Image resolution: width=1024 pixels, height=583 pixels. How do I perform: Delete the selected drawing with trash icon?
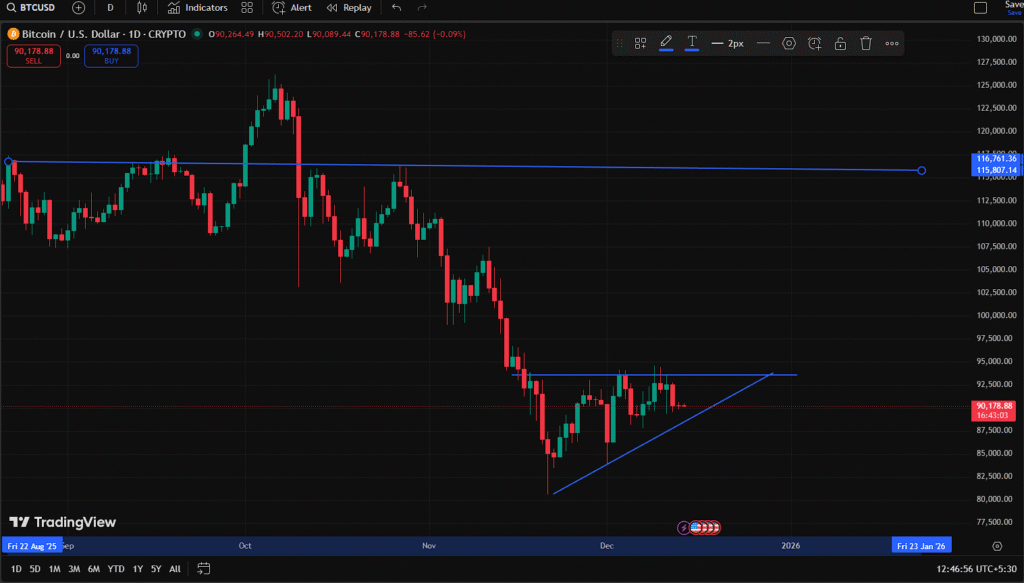pos(866,43)
